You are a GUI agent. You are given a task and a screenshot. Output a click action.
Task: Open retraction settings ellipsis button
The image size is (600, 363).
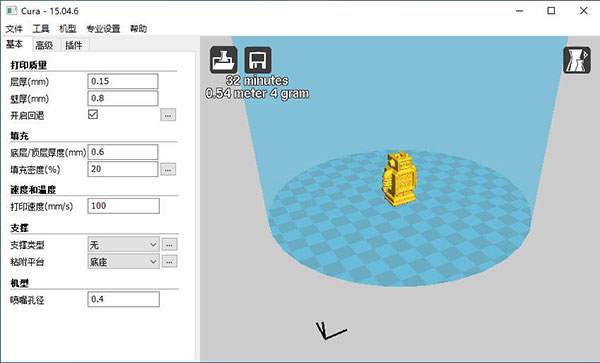(168, 115)
